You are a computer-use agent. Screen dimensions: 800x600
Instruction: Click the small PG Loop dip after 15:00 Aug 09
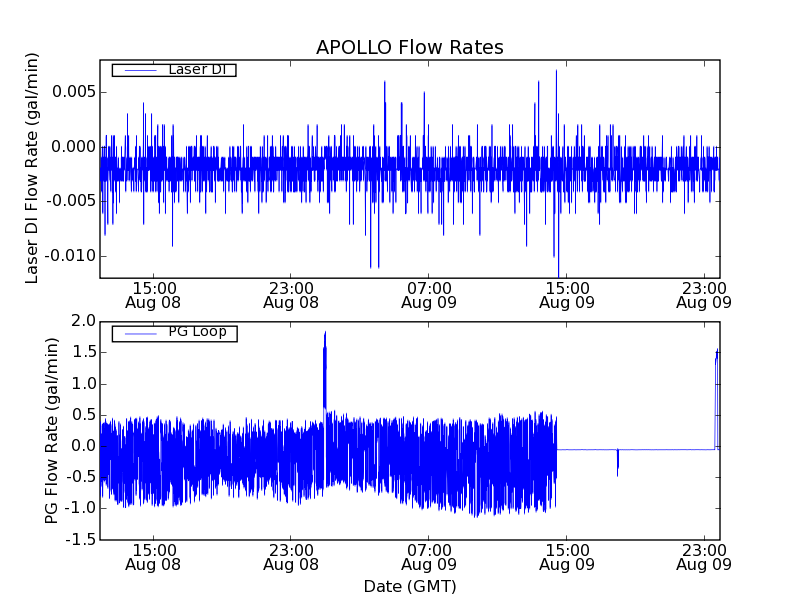pyautogui.click(x=617, y=462)
